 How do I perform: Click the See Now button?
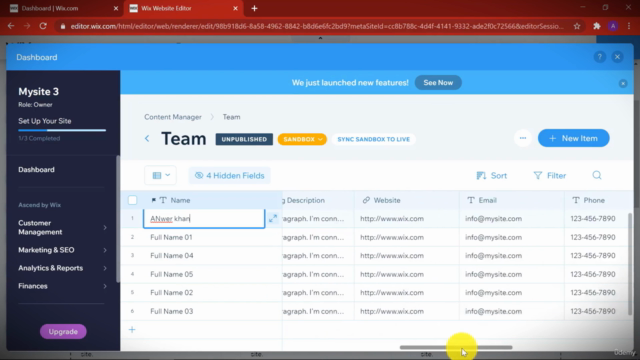(438, 82)
